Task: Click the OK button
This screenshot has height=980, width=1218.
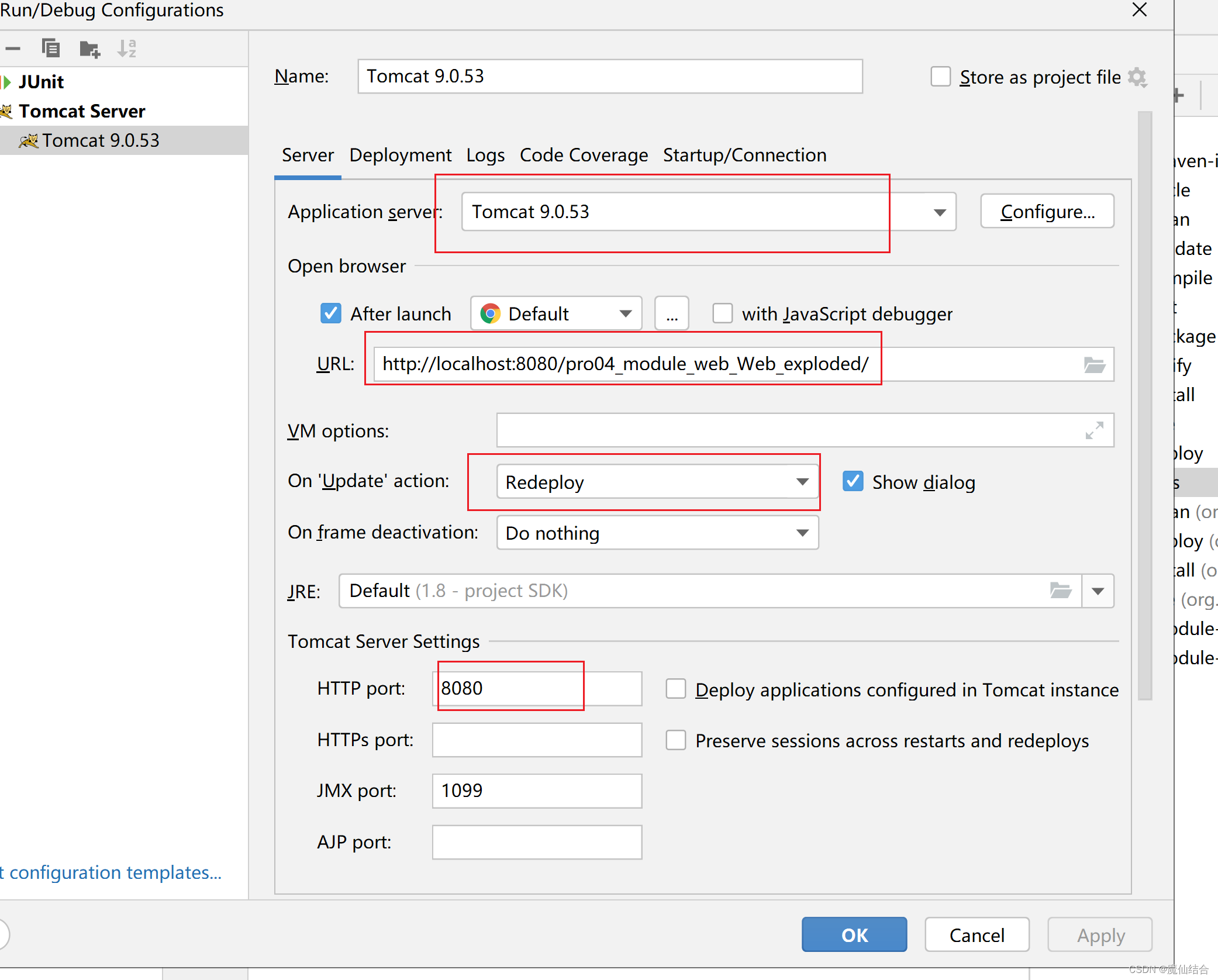Action: [854, 934]
